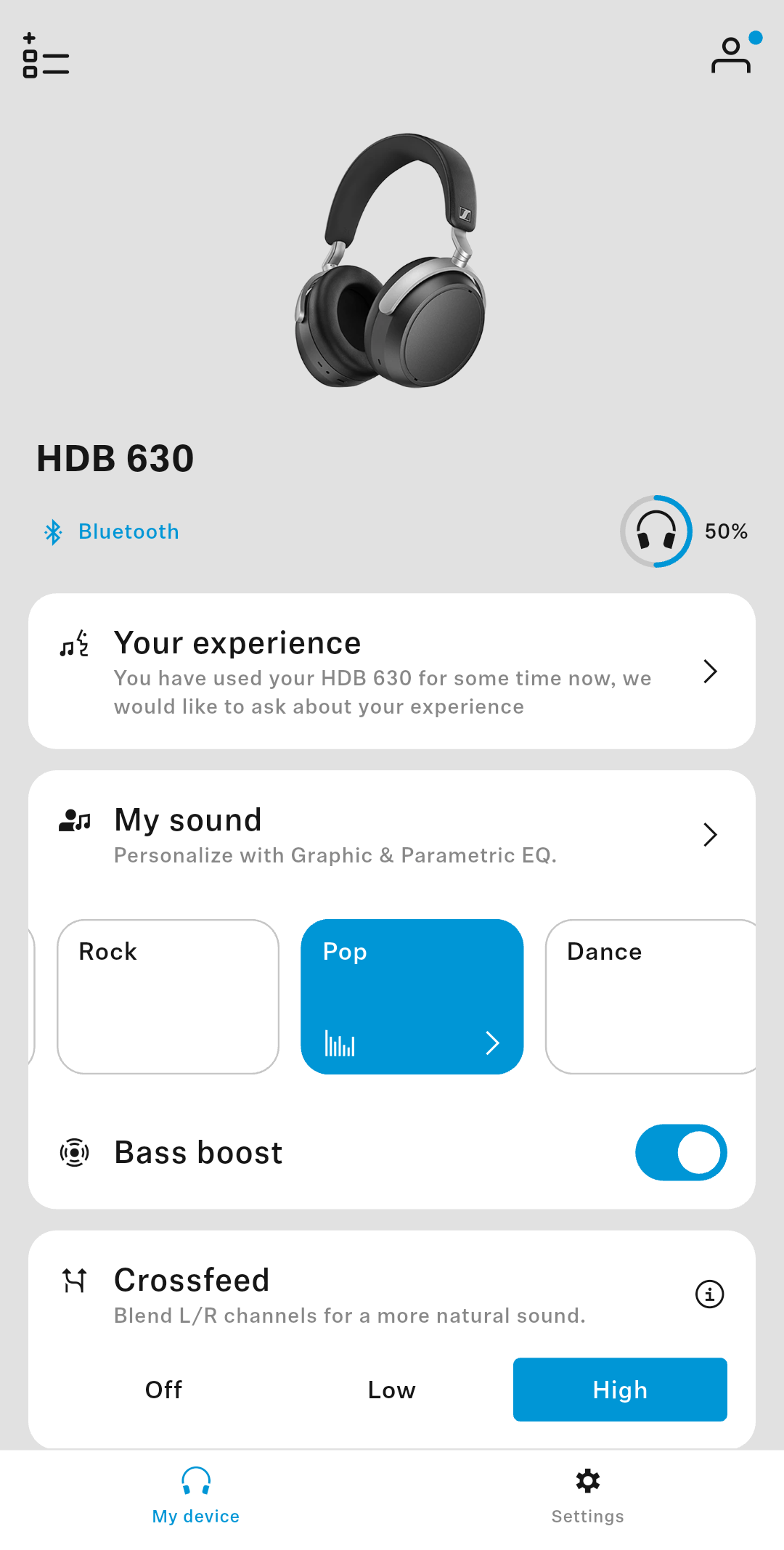The width and height of the screenshot is (784, 1550).
Task: Tap the Bass boost speaker icon
Action: click(x=74, y=1152)
